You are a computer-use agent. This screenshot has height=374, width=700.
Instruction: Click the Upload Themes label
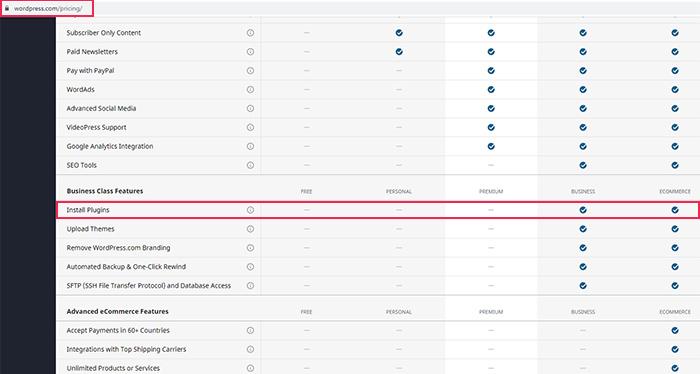(90, 229)
